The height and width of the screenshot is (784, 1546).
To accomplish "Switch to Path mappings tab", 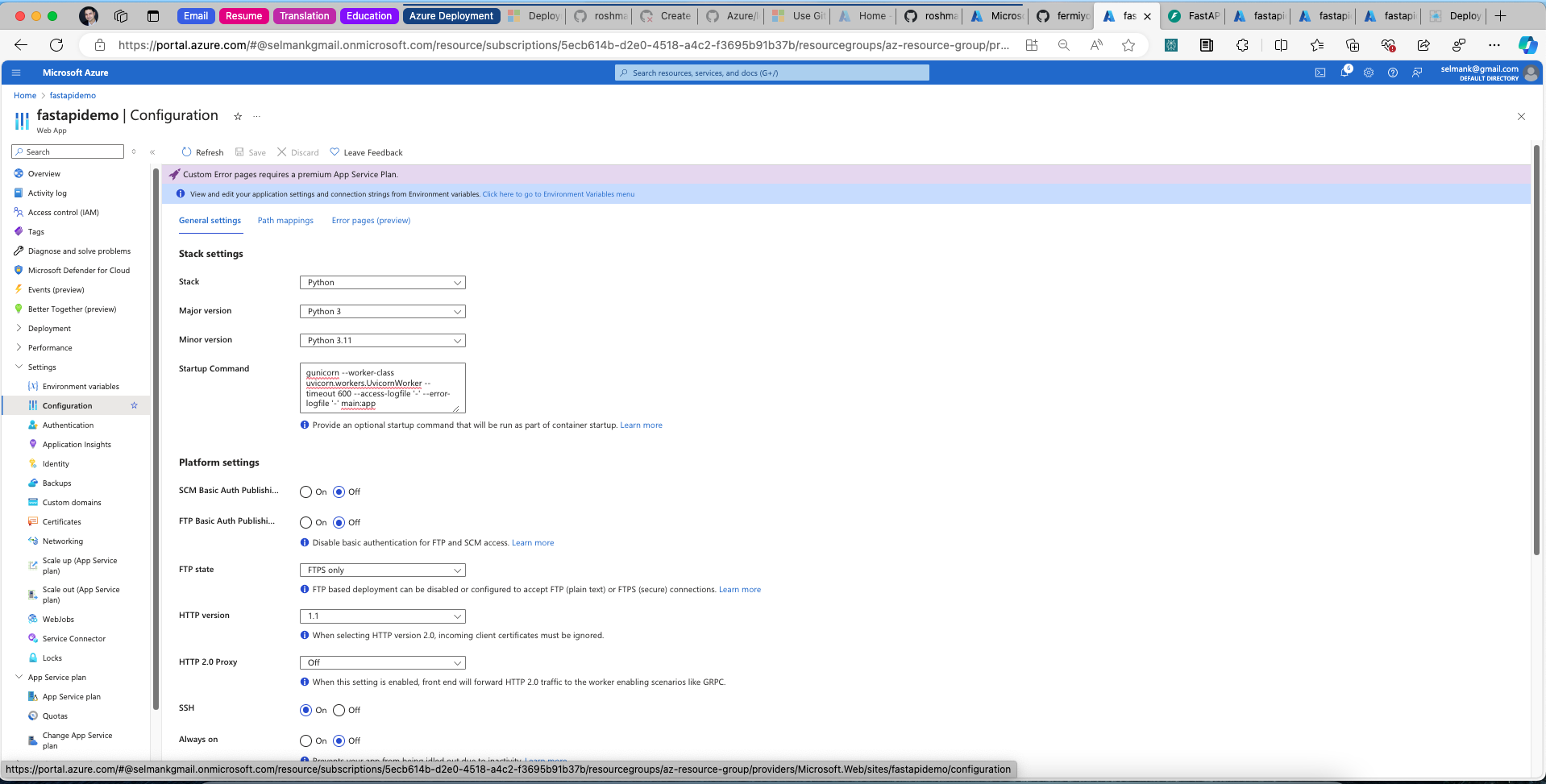I will pos(285,220).
